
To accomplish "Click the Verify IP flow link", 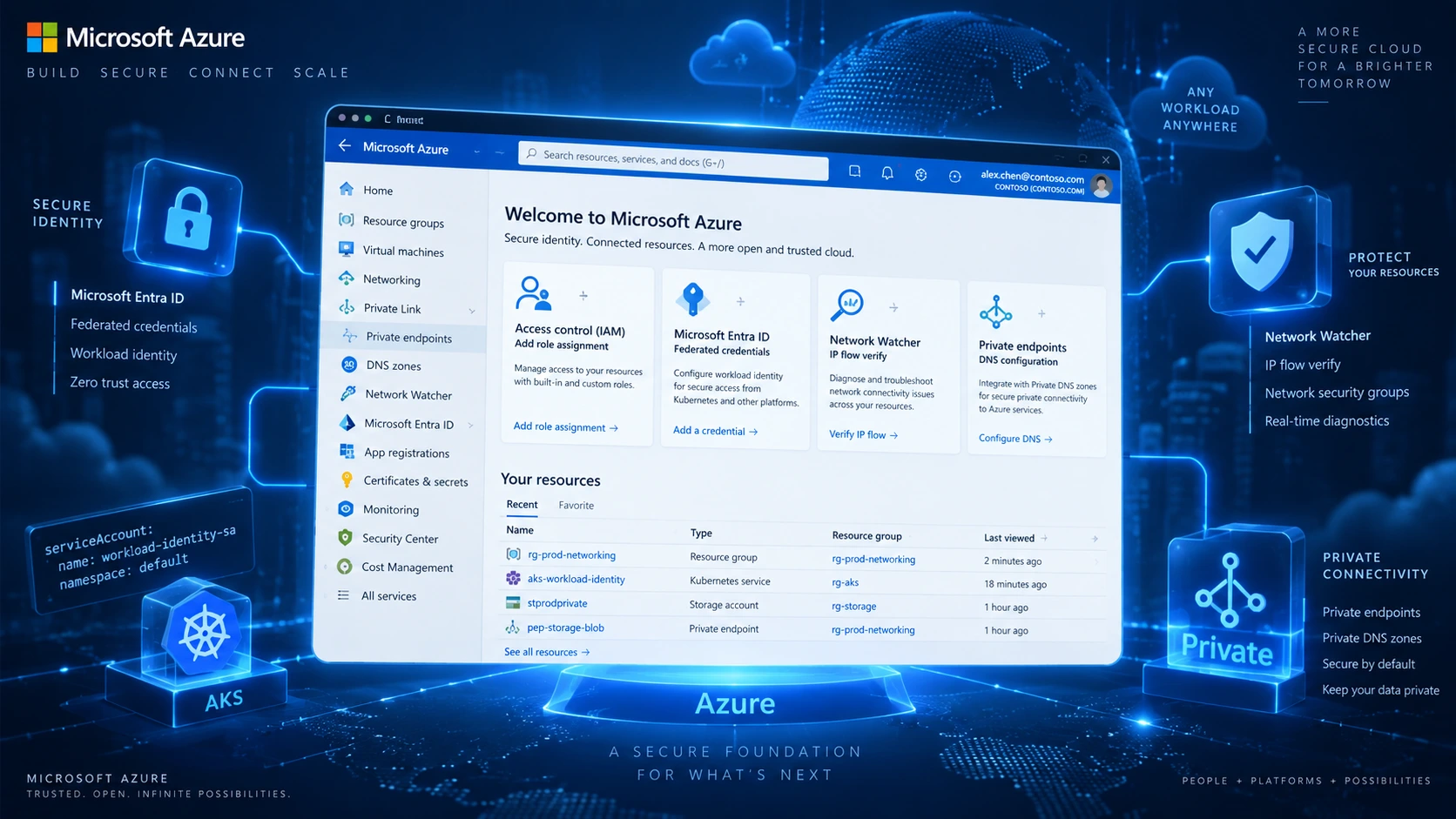I will (864, 435).
